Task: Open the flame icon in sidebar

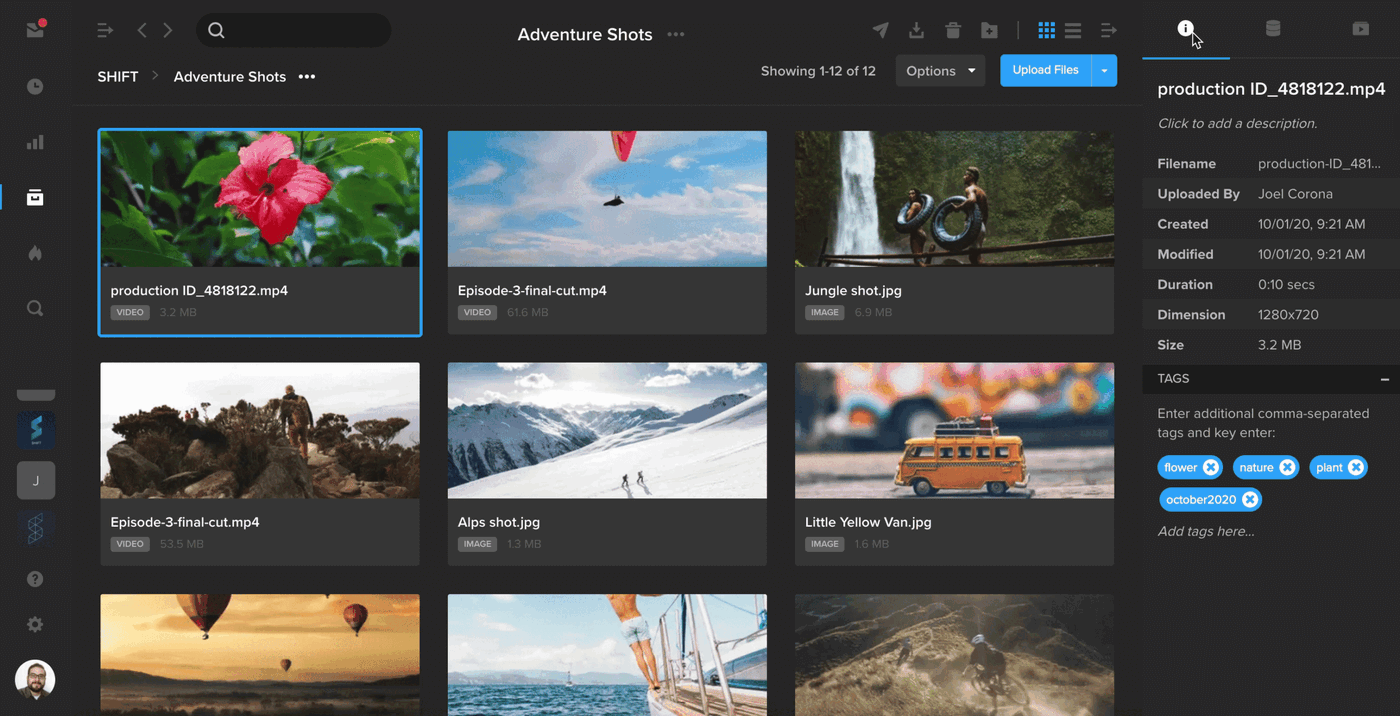Action: click(x=35, y=253)
